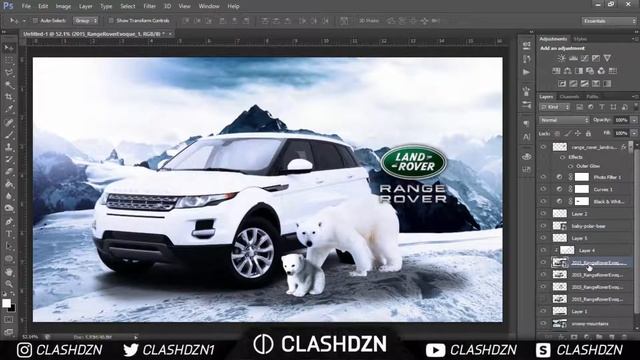Switch to the Channels tab
This screenshot has height=360, width=640.
(x=569, y=96)
